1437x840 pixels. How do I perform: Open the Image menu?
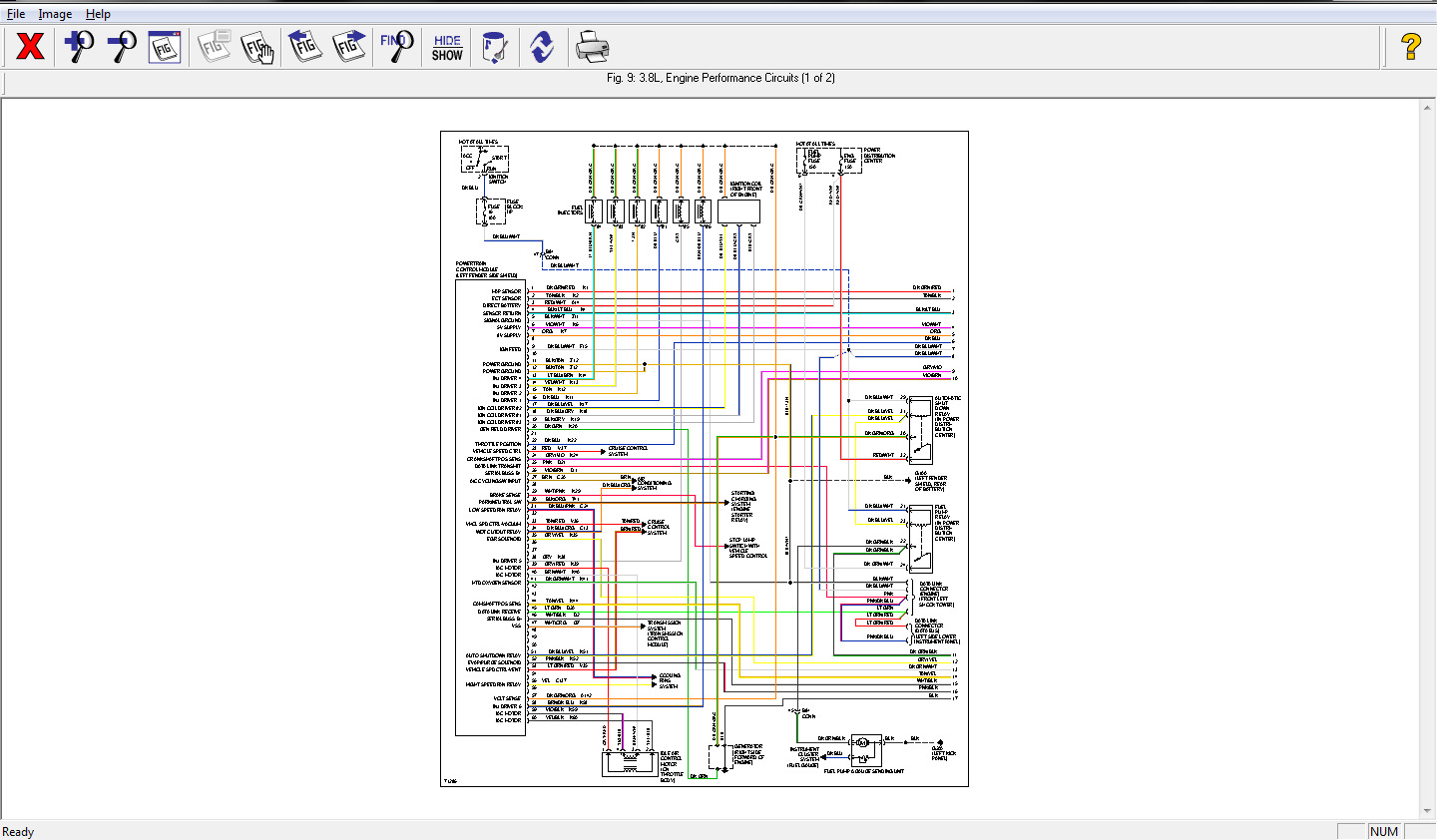55,14
